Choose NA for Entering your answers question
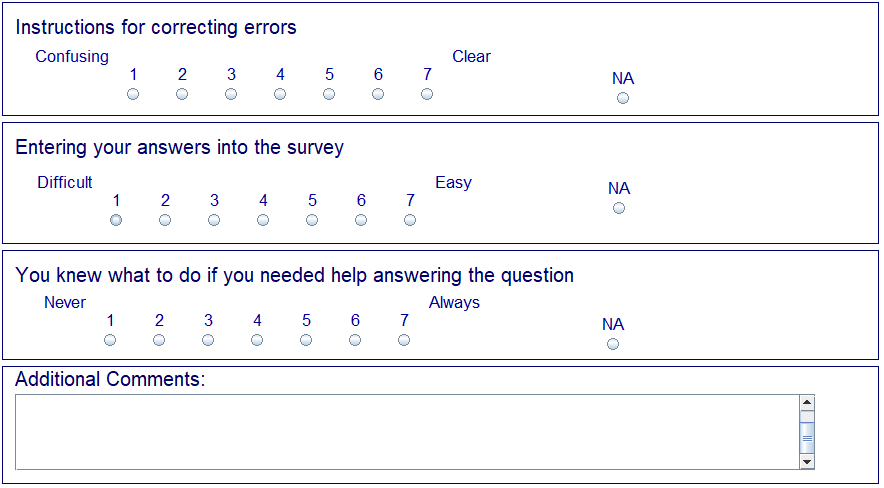 (619, 208)
